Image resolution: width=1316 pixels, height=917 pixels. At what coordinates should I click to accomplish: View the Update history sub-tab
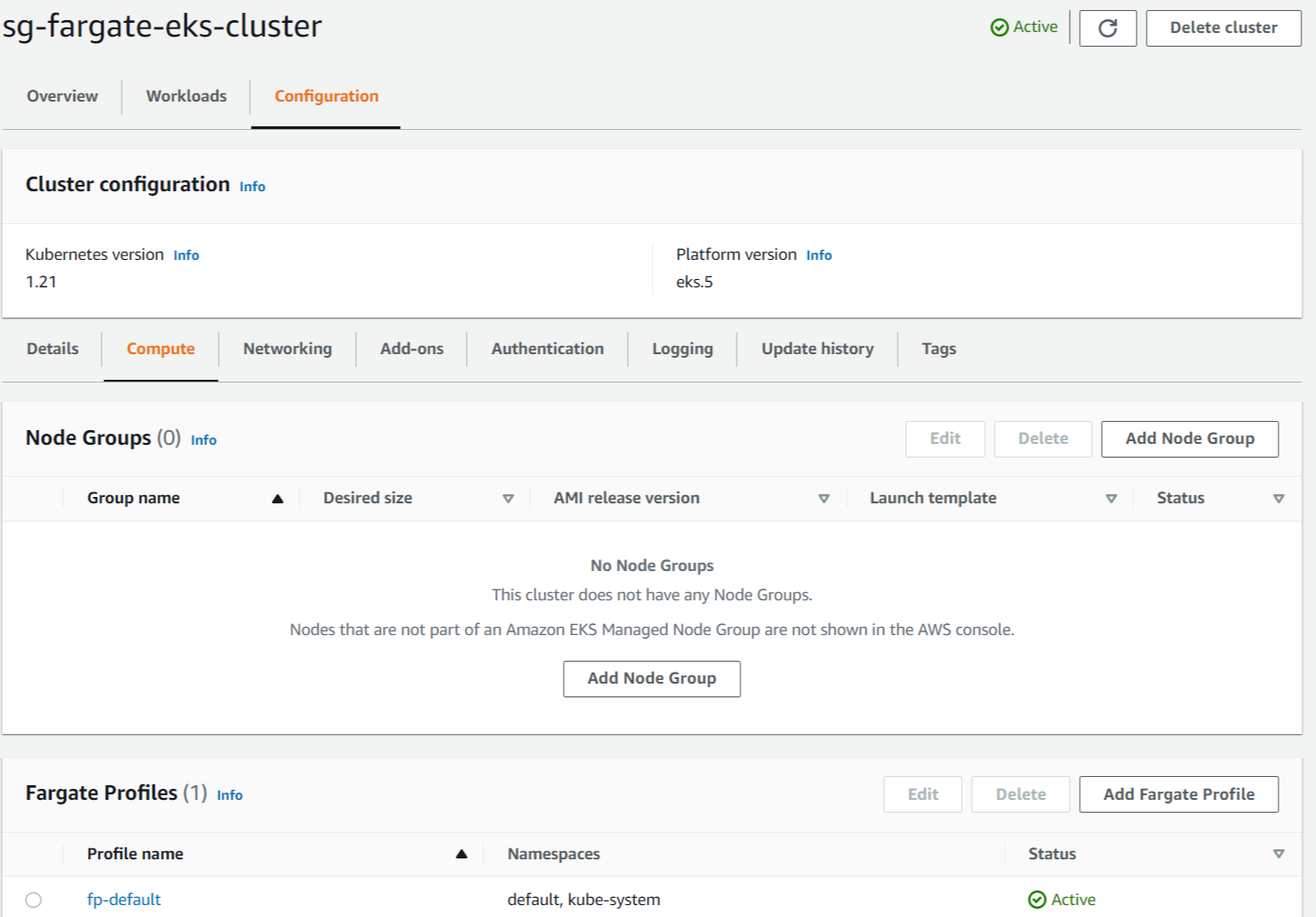point(817,349)
